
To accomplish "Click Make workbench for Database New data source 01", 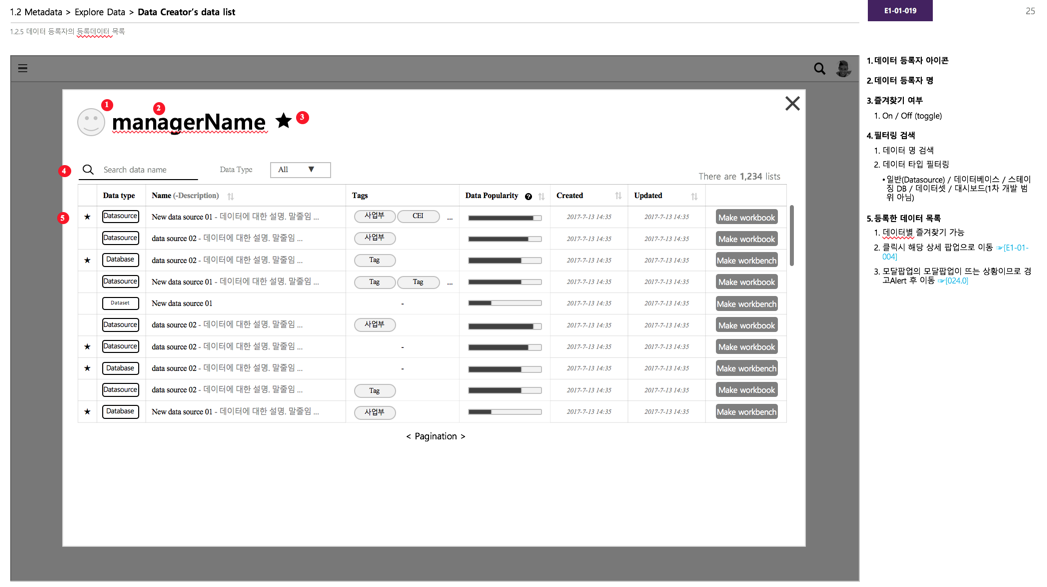I will click(x=747, y=412).
